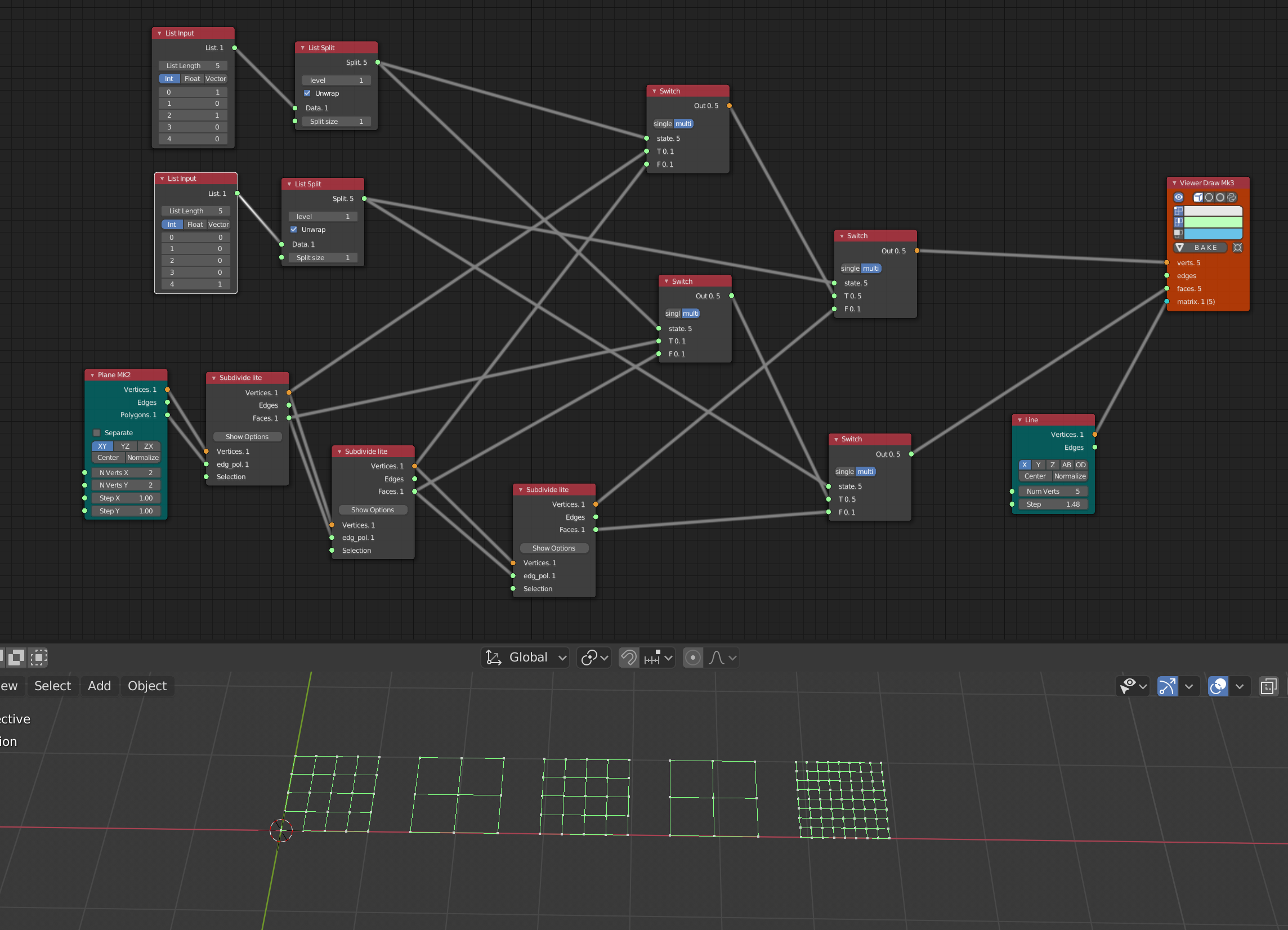This screenshot has height=930, width=1288.
Task: Open the proportional falloff curve dropdown
Action: click(x=723, y=658)
